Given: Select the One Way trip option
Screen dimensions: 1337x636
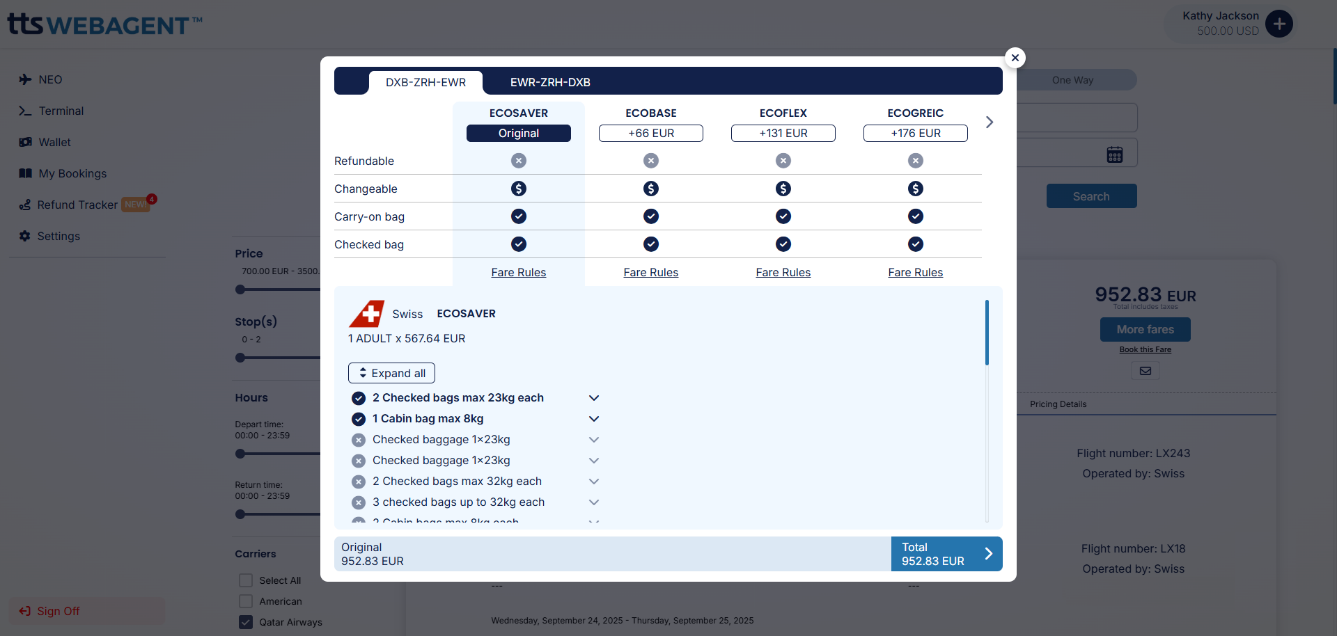Looking at the screenshot, I should (1073, 80).
